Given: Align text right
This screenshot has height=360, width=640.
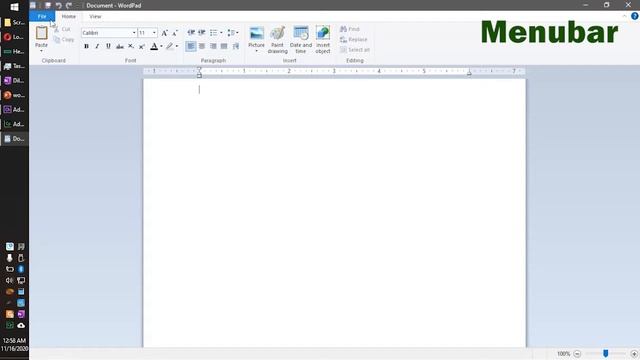Looking at the screenshot, I should click(213, 46).
